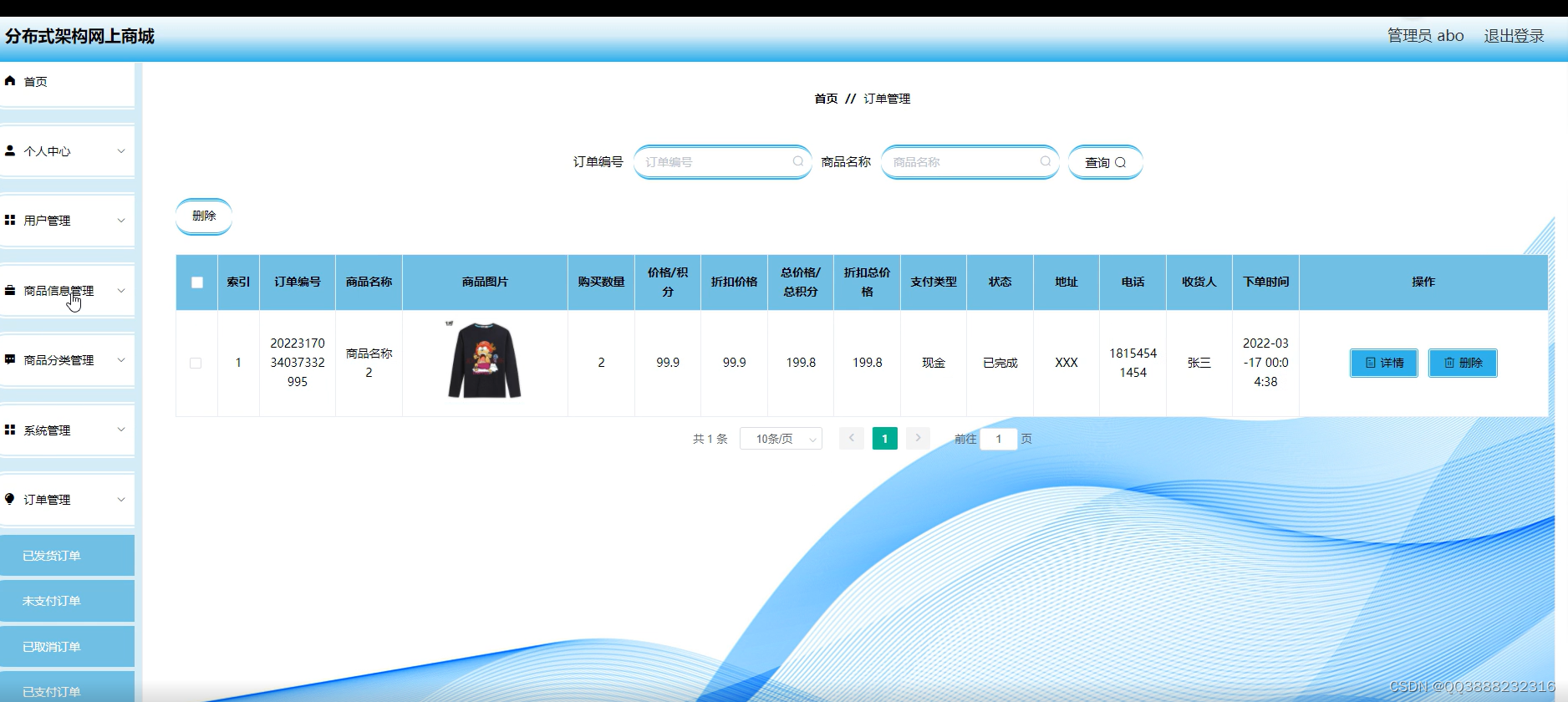
Task: Click the 首页 breadcrumb link
Action: click(826, 99)
